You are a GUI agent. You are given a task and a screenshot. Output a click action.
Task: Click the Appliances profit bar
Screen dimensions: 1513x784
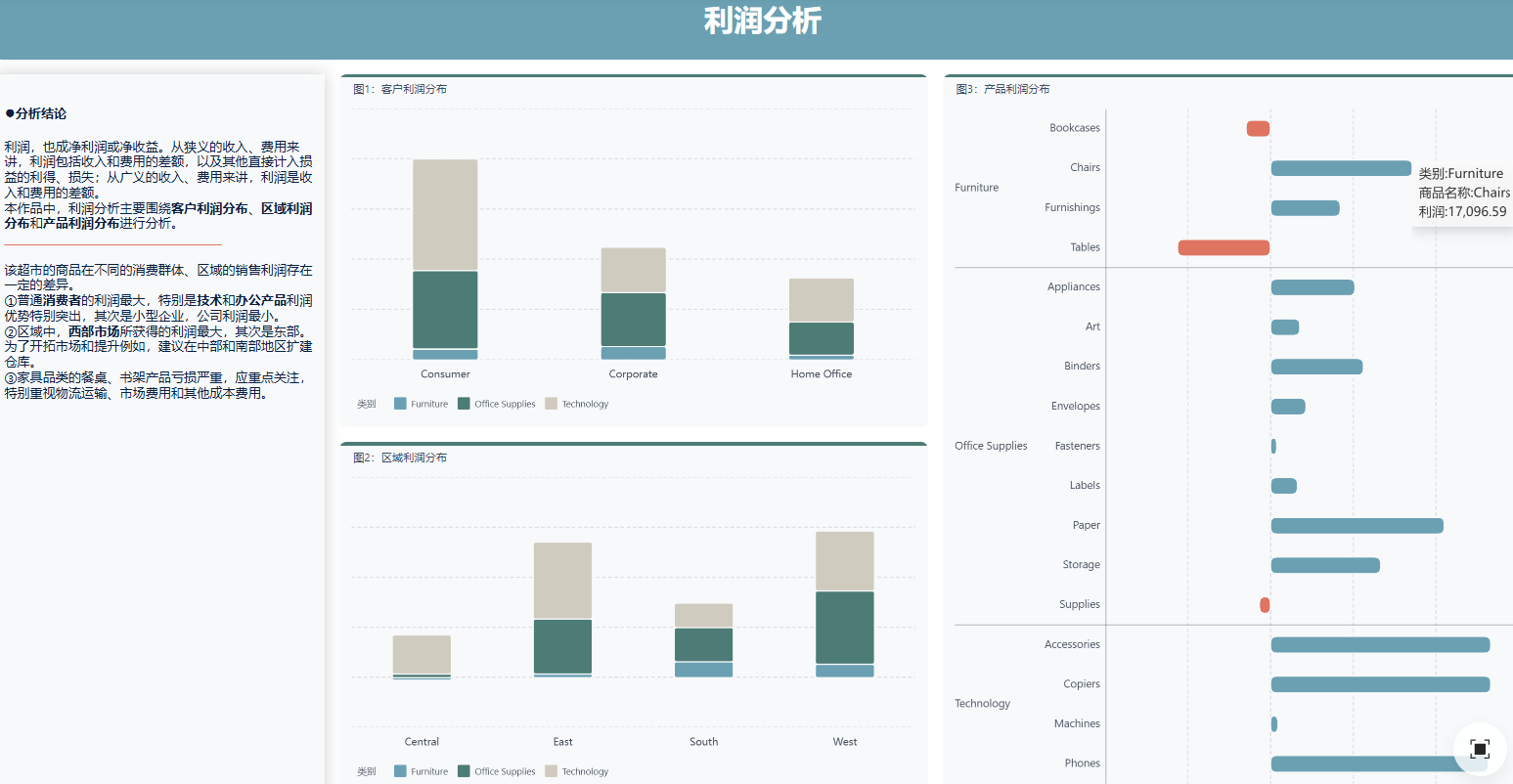click(x=1313, y=287)
